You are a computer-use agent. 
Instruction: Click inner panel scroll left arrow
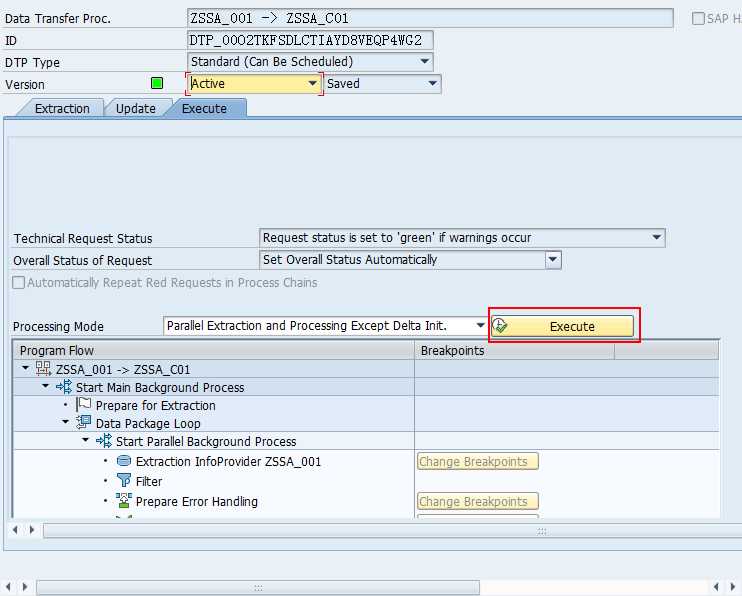click(16, 530)
